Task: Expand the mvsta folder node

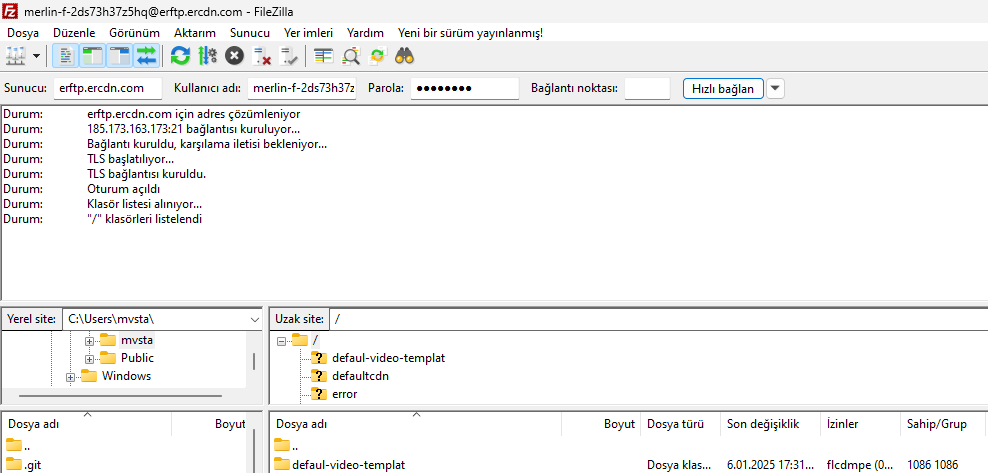Action: (89, 341)
